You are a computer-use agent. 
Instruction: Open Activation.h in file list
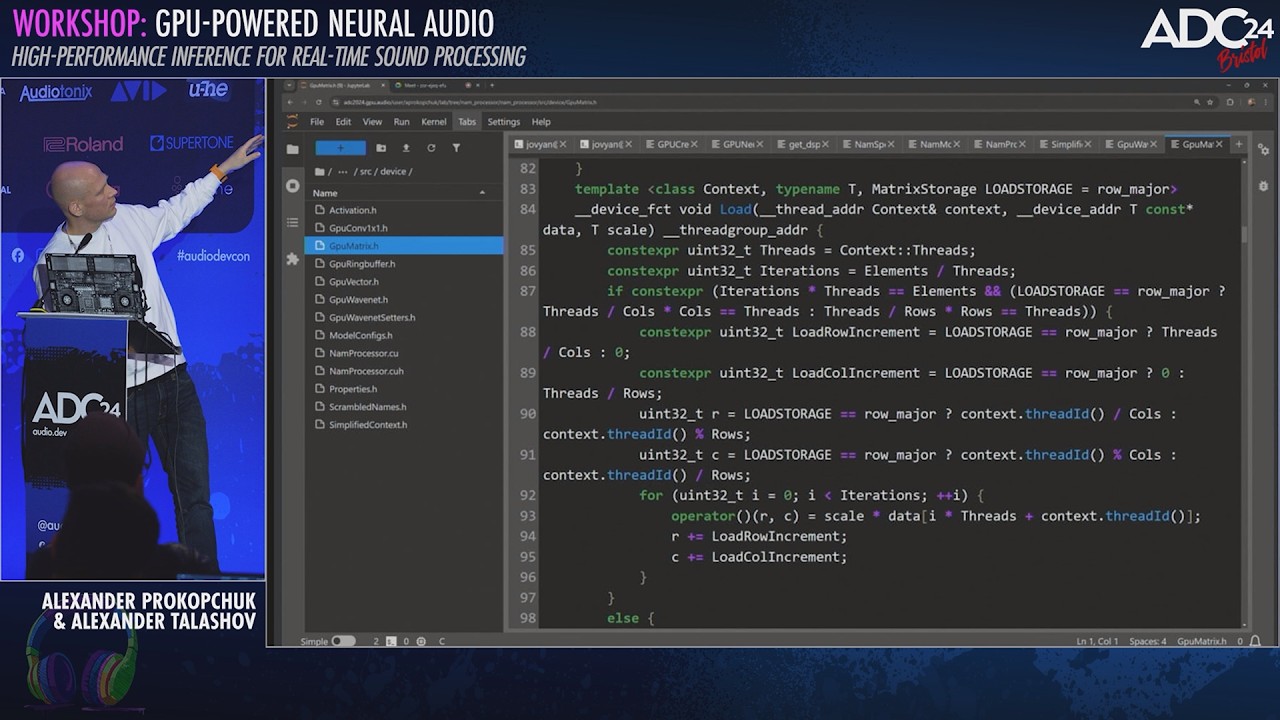click(404, 210)
